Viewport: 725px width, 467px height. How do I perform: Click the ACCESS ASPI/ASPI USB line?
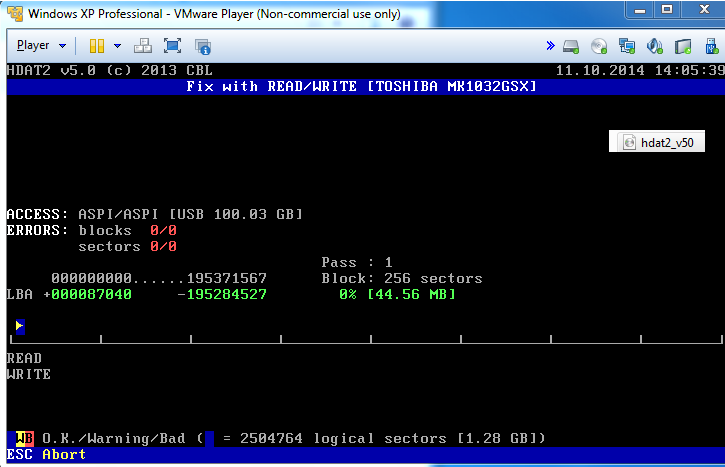(x=154, y=214)
